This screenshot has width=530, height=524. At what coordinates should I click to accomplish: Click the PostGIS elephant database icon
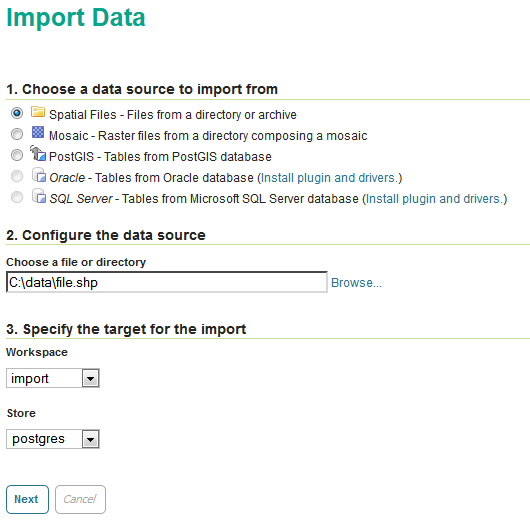38,153
